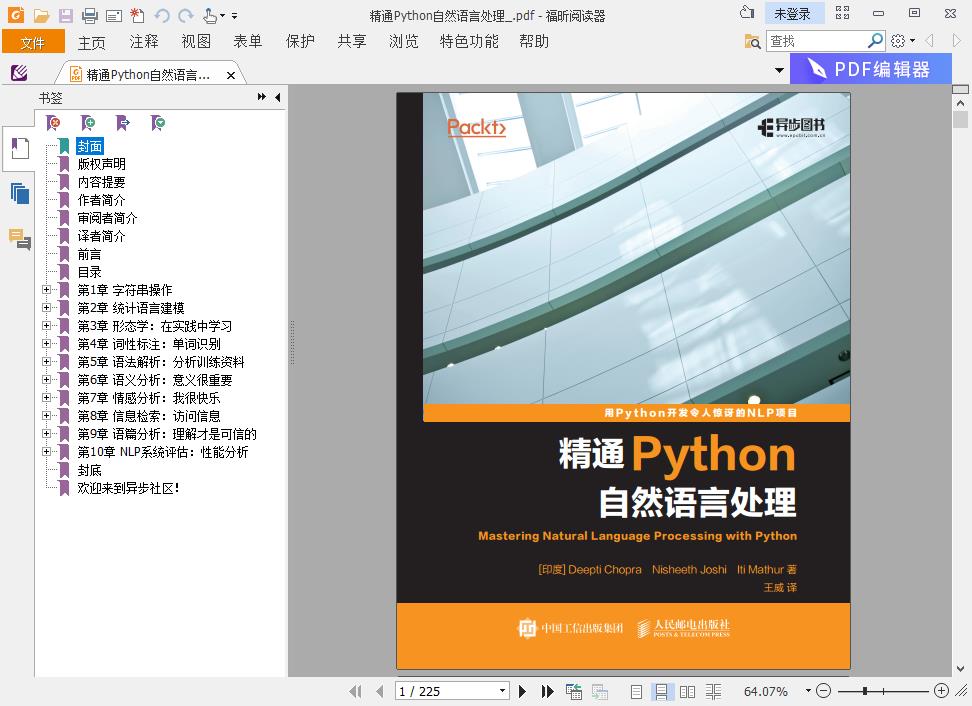The image size is (972, 706).
Task: Jump to the 目录 bookmark
Action: click(89, 272)
